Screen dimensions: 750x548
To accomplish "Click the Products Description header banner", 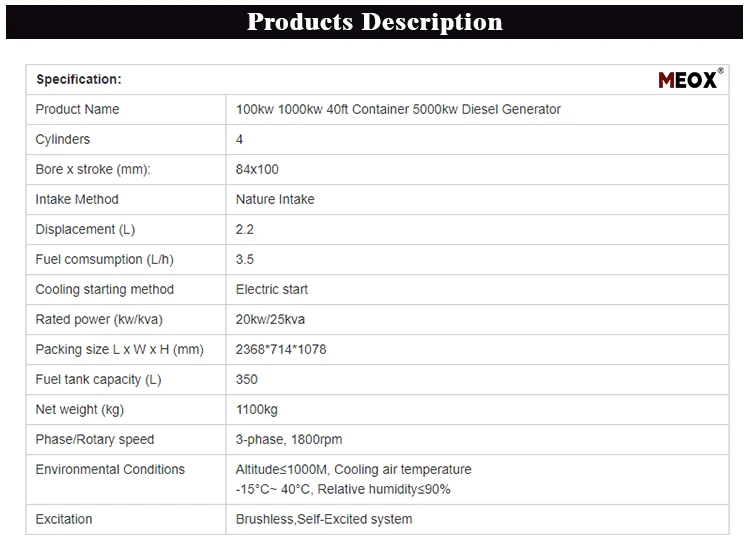I will click(x=375, y=21).
